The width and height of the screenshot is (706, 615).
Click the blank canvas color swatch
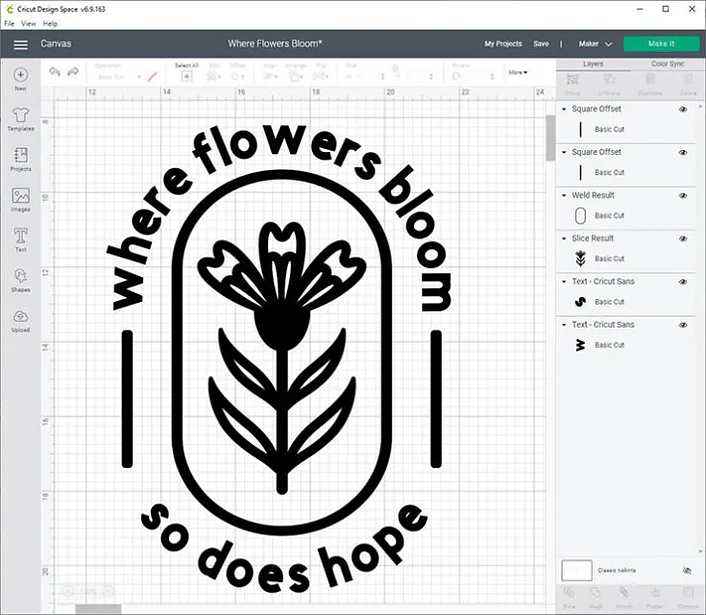pyautogui.click(x=576, y=570)
